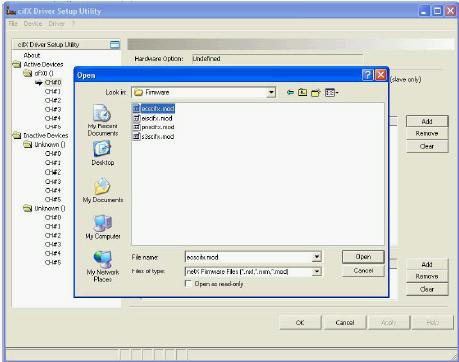Viewport: 459px width, 362px height.
Task: Click the cifX Driver Setup Utility panel header icon
Action: pos(115,44)
